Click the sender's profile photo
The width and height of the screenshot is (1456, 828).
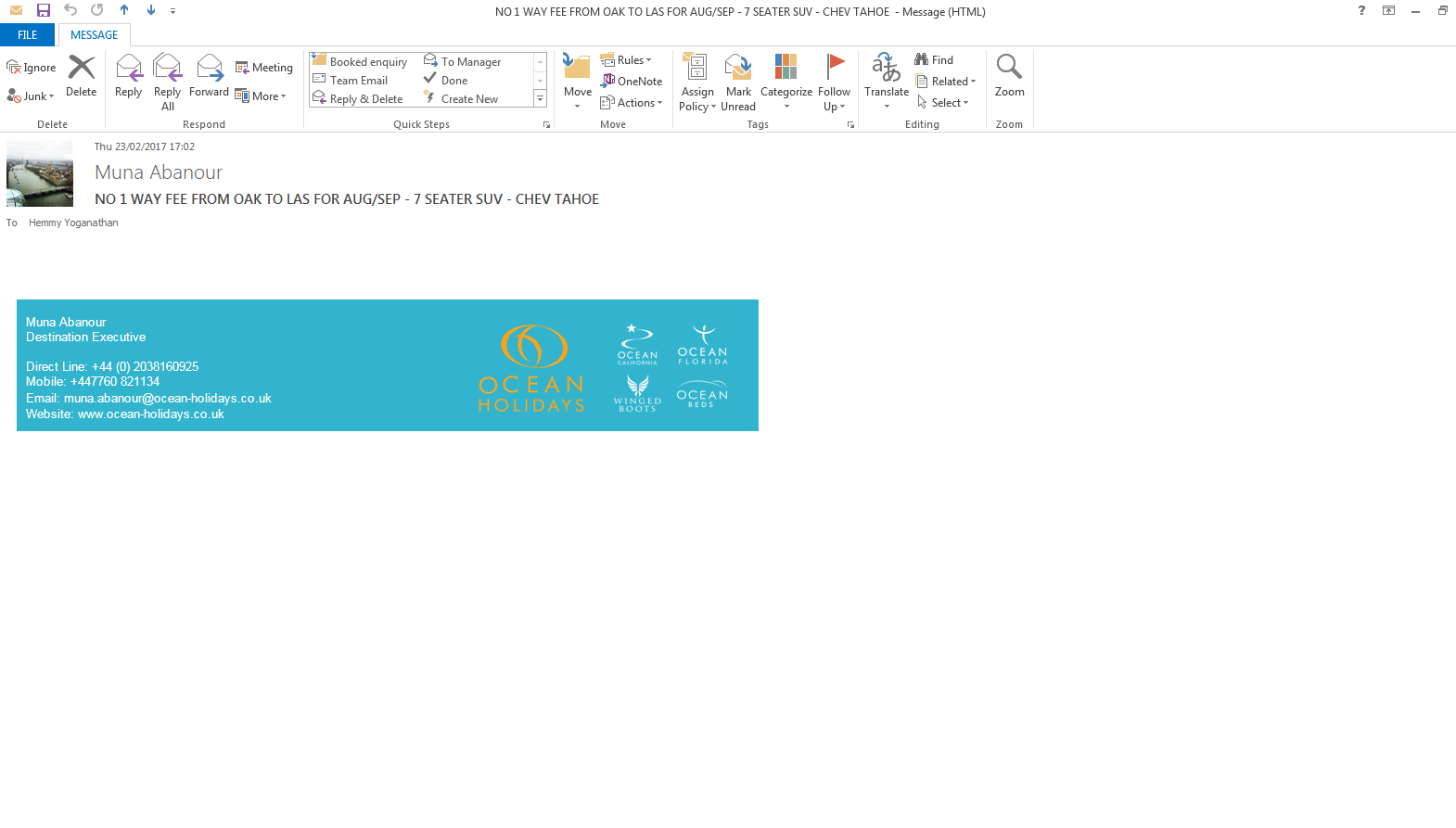point(40,173)
